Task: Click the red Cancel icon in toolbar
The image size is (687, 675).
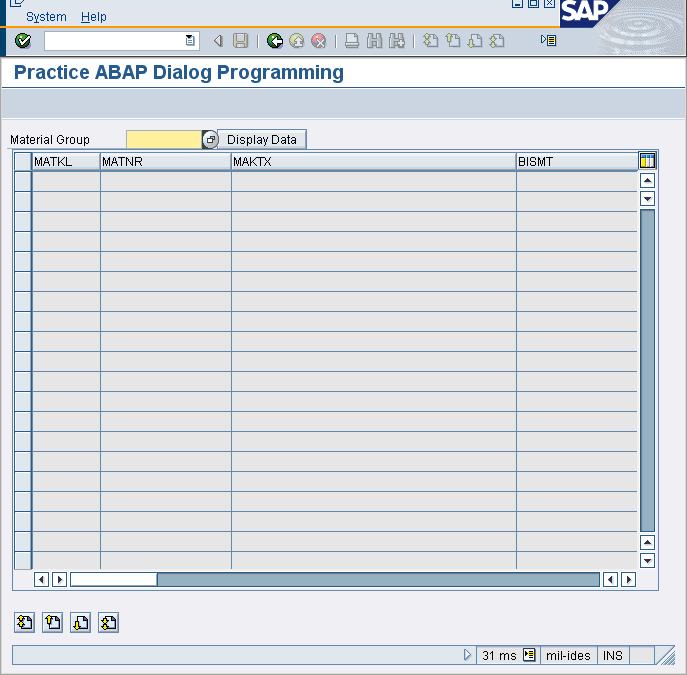Action: [319, 41]
